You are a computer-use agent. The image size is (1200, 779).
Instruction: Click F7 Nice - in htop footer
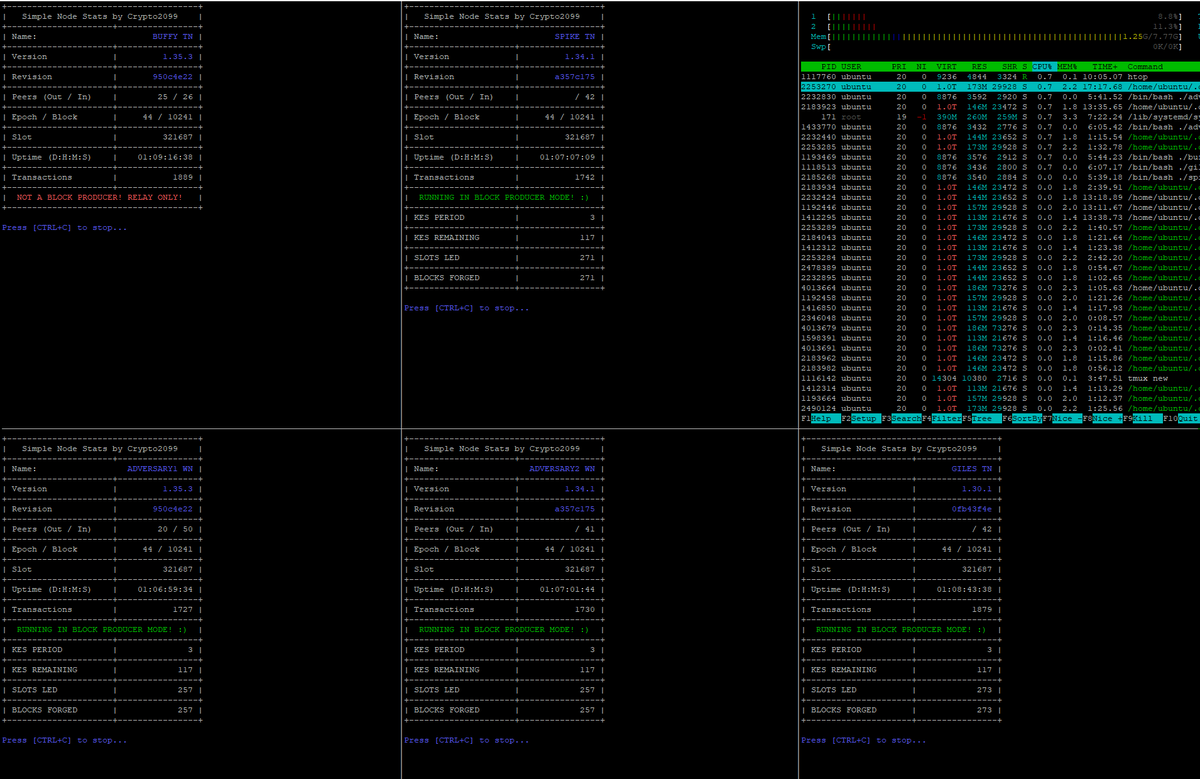click(1062, 418)
